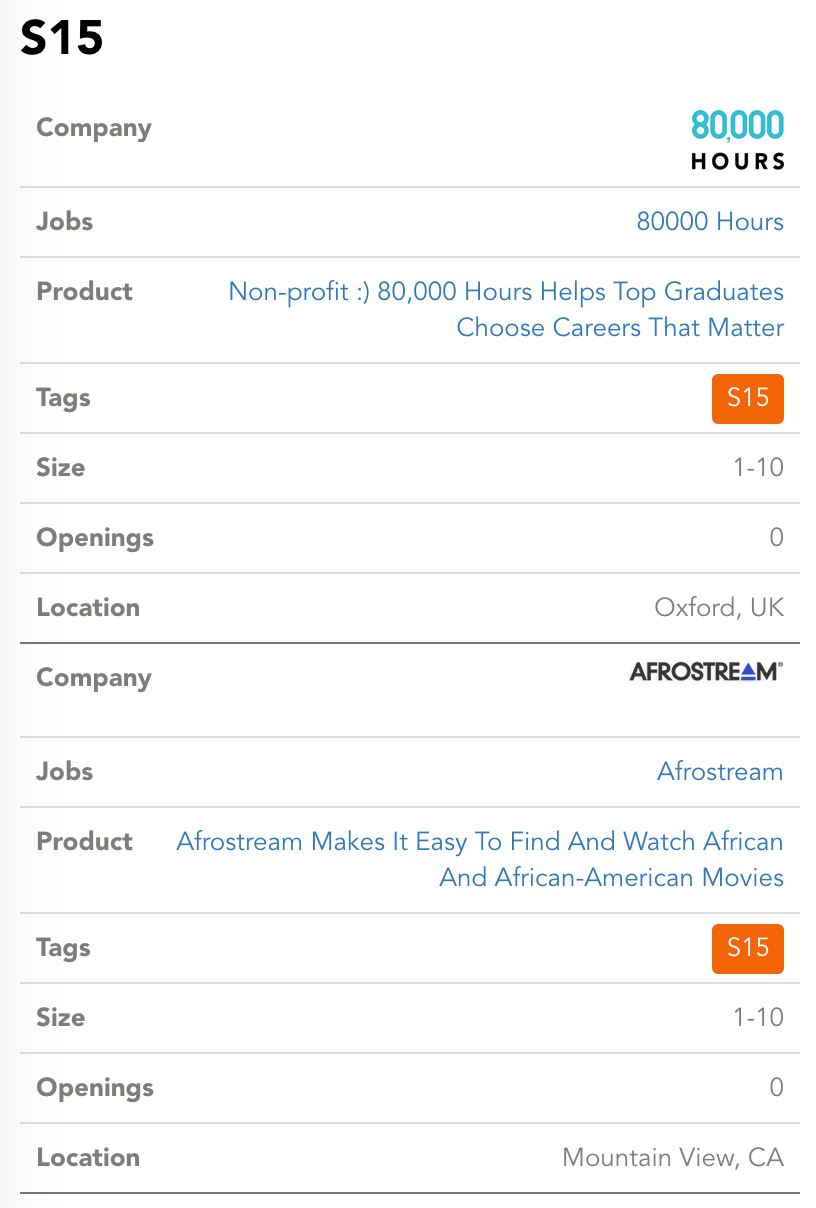Select the S15 tag for Afrostream
This screenshot has height=1208, width=816.
pos(748,948)
